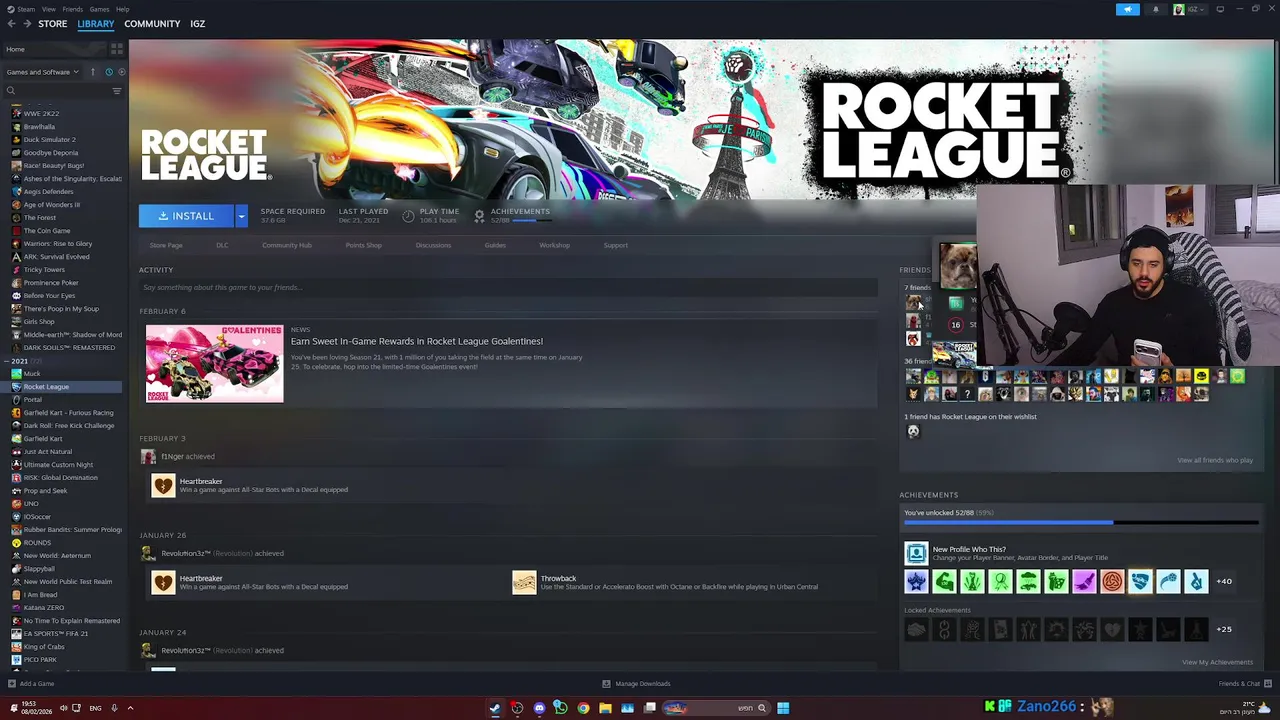Open the Games and Software dropdown

pos(43,72)
